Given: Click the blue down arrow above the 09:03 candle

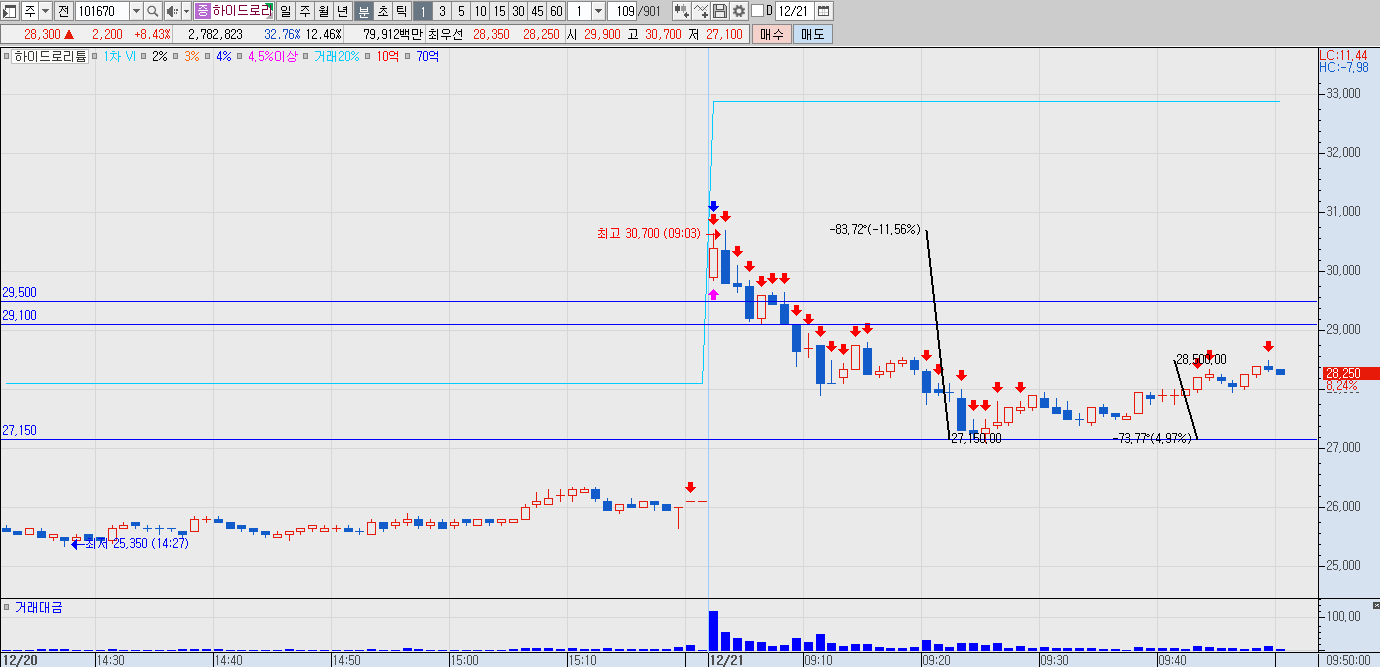Looking at the screenshot, I should (713, 207).
